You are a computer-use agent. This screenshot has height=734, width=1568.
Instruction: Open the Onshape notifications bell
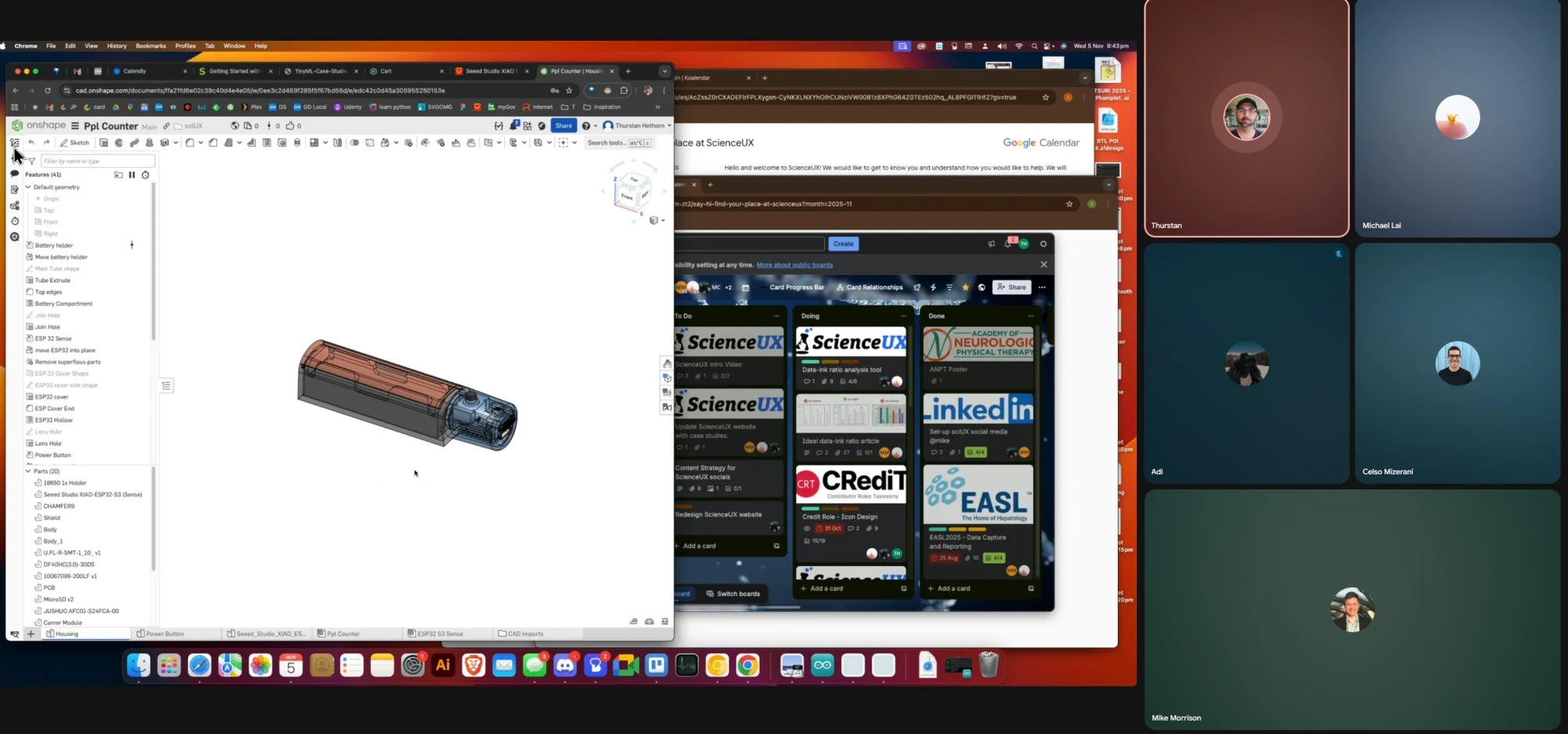click(x=514, y=125)
